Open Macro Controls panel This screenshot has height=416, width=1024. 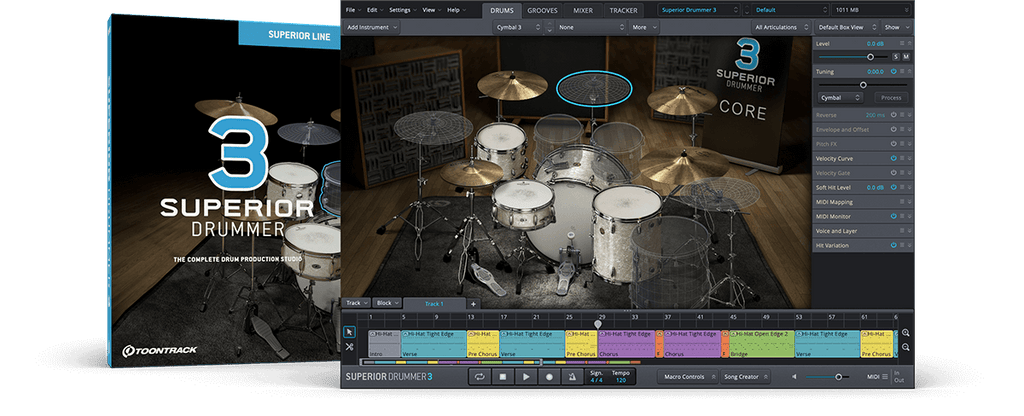687,377
